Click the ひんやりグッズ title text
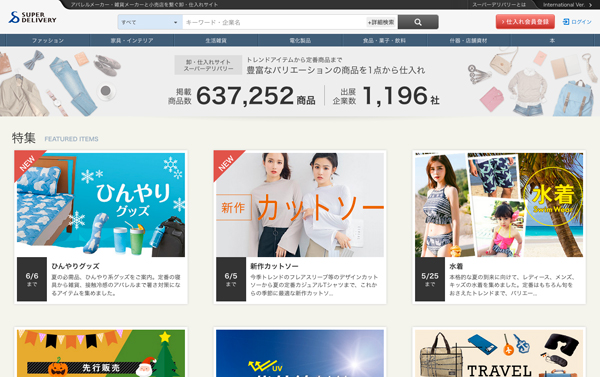The height and width of the screenshot is (377, 600). 75,266
